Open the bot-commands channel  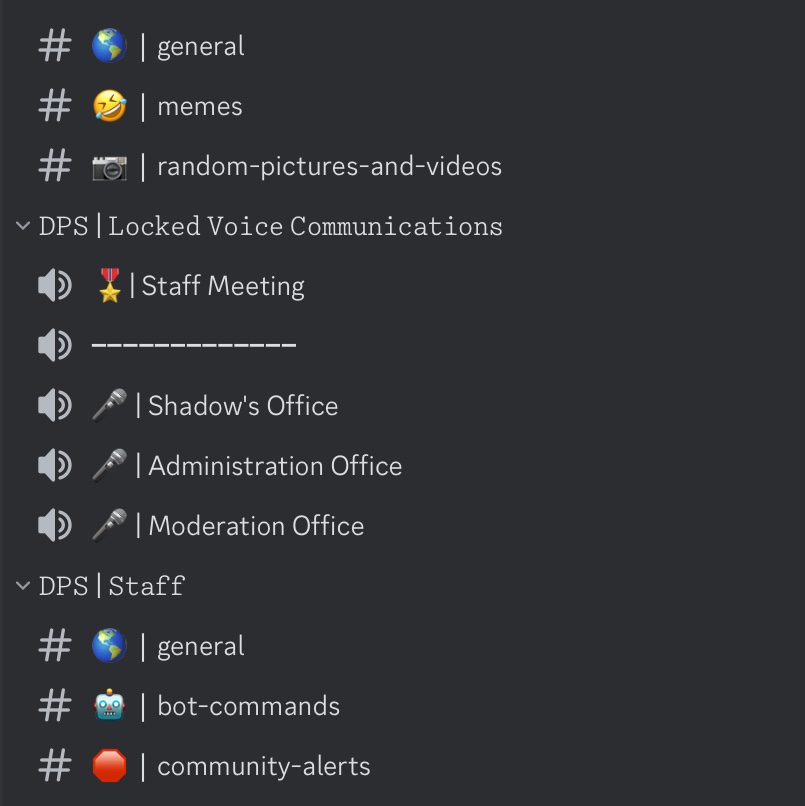click(248, 706)
